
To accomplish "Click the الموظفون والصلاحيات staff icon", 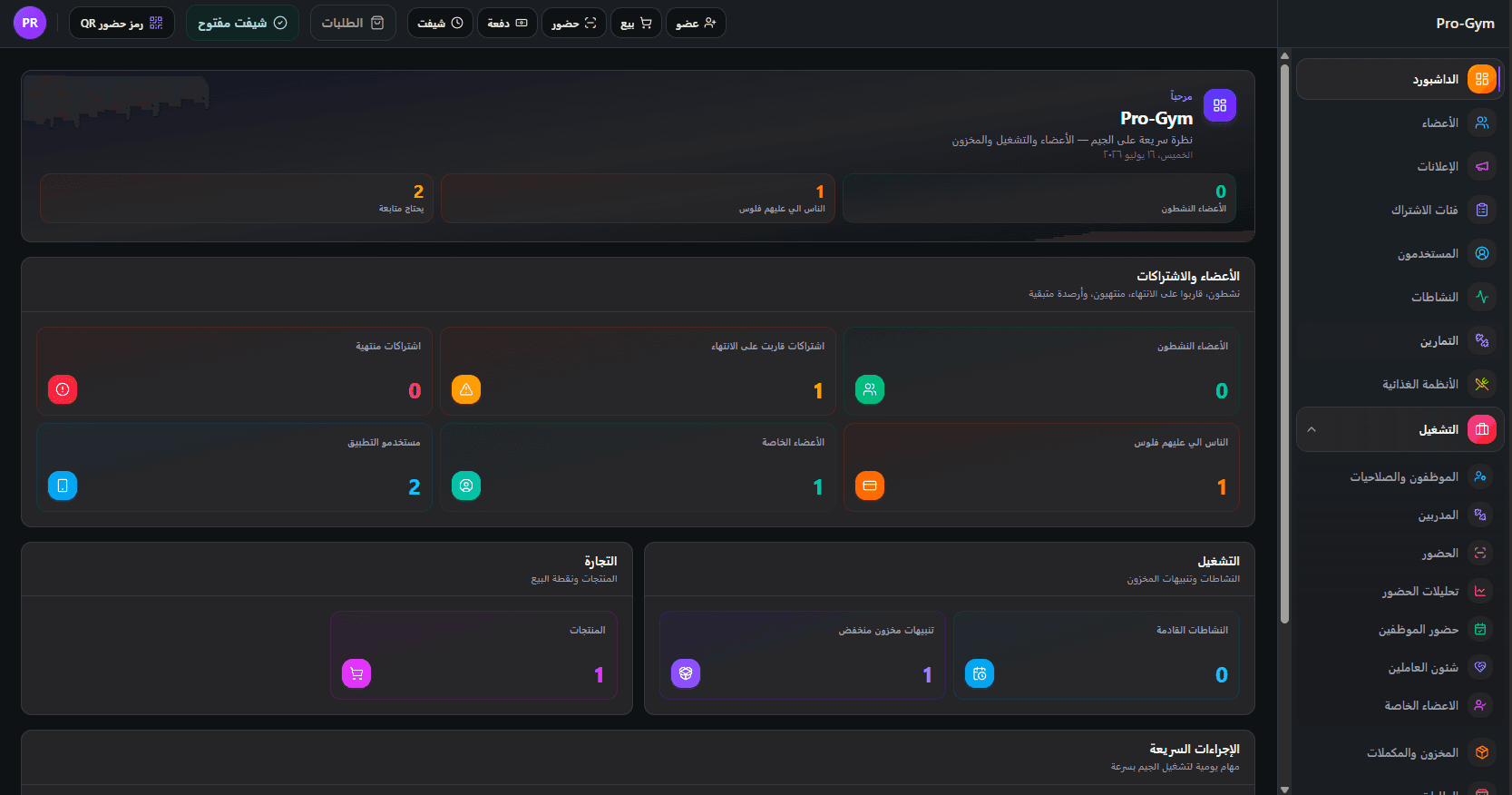I will 1480,476.
